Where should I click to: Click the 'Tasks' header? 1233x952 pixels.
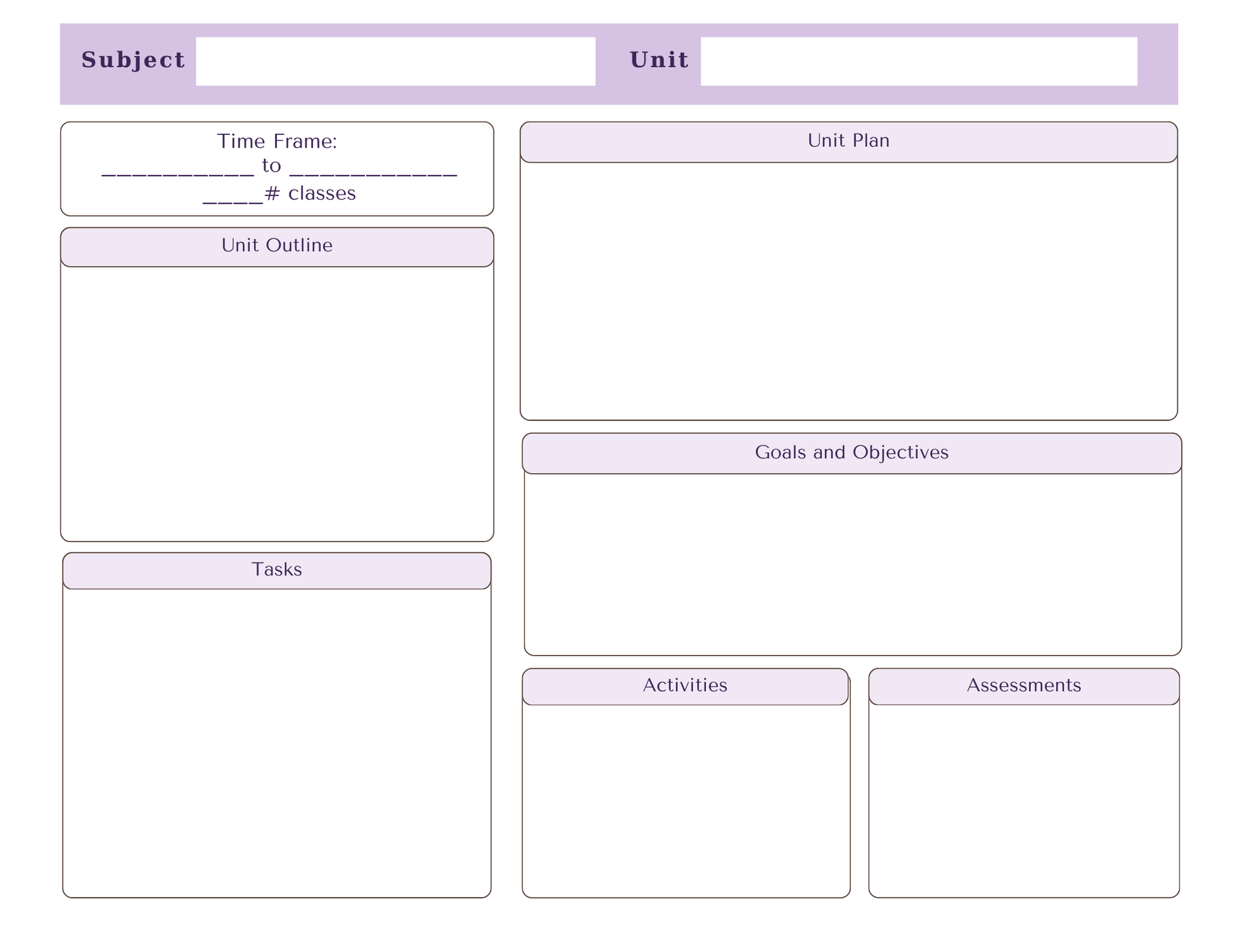point(277,571)
